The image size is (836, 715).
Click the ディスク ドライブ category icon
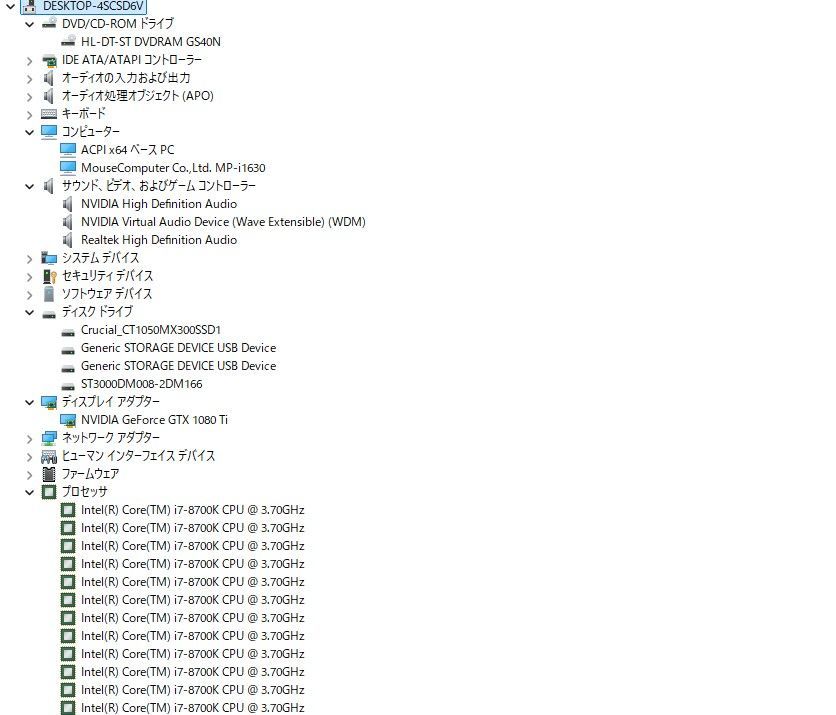point(49,314)
